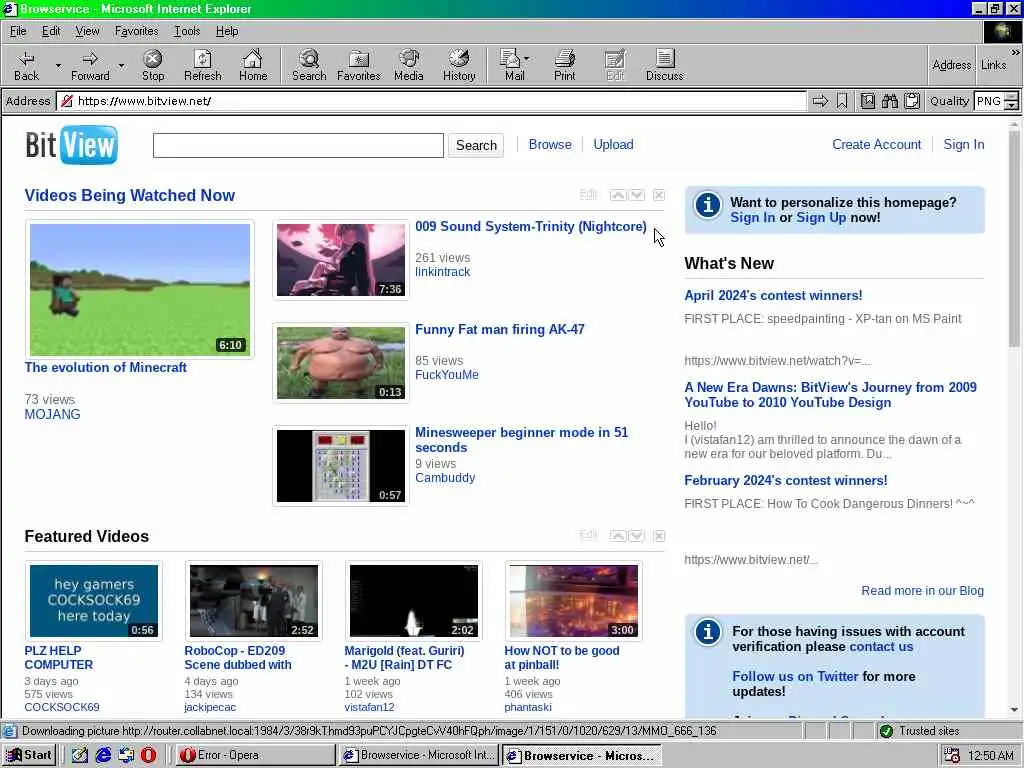Click the Forward toolbar button
Viewport: 1024px width, 768px height.
[x=90, y=65]
